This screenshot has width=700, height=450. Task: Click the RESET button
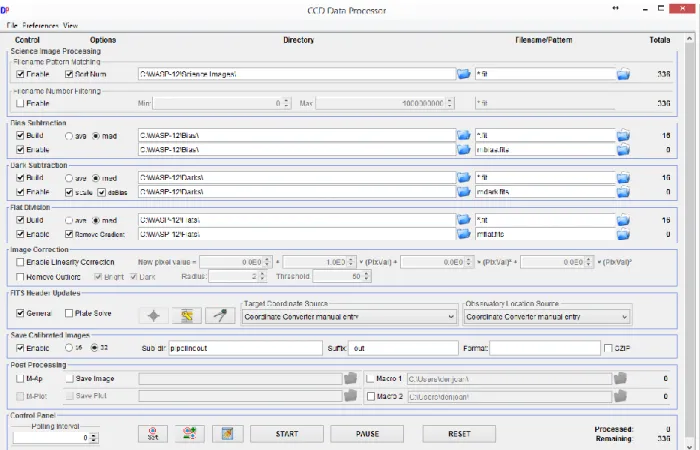pos(459,433)
